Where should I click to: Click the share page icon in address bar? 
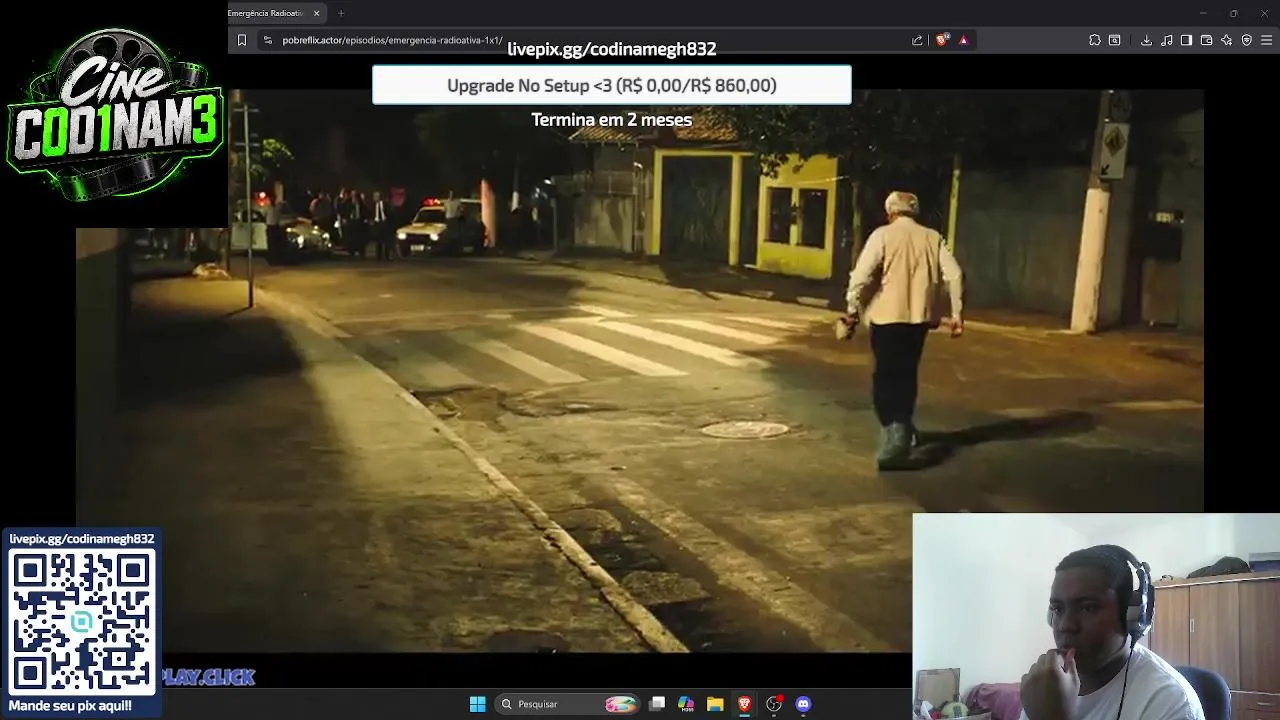(x=917, y=40)
